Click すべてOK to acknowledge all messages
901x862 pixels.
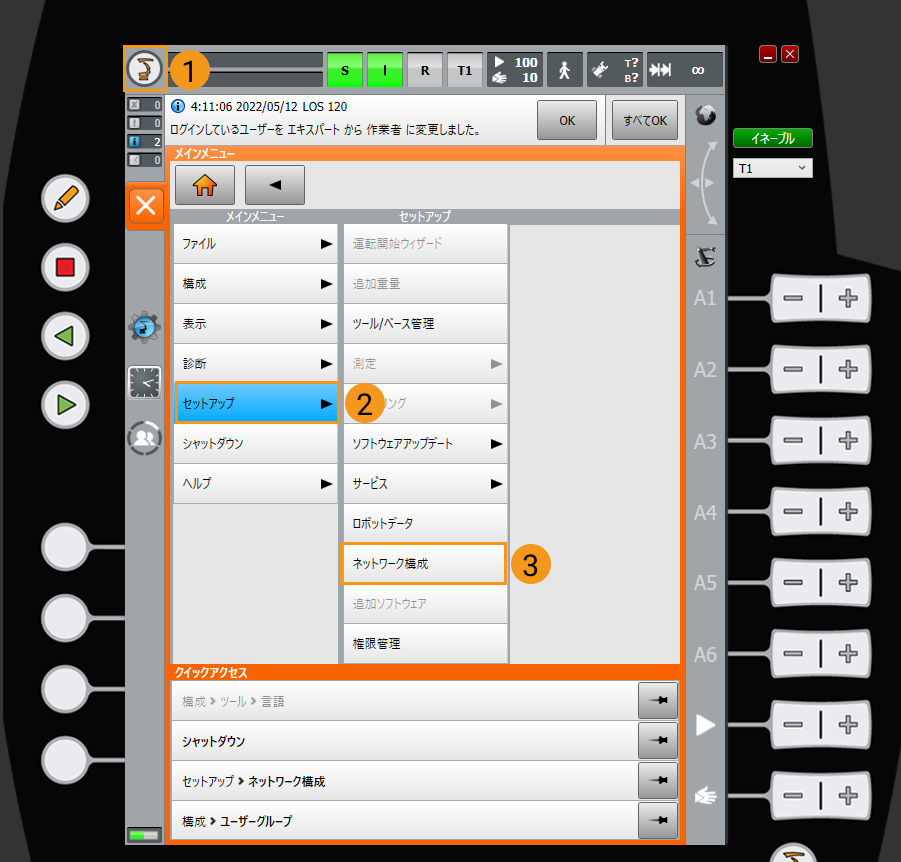(645, 120)
